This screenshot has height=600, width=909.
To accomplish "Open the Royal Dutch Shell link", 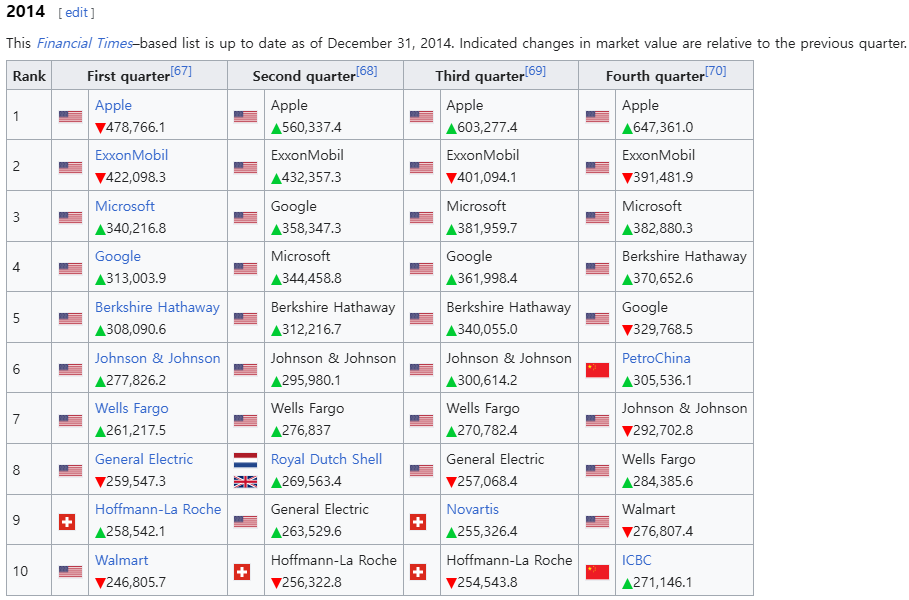I will [x=326, y=459].
